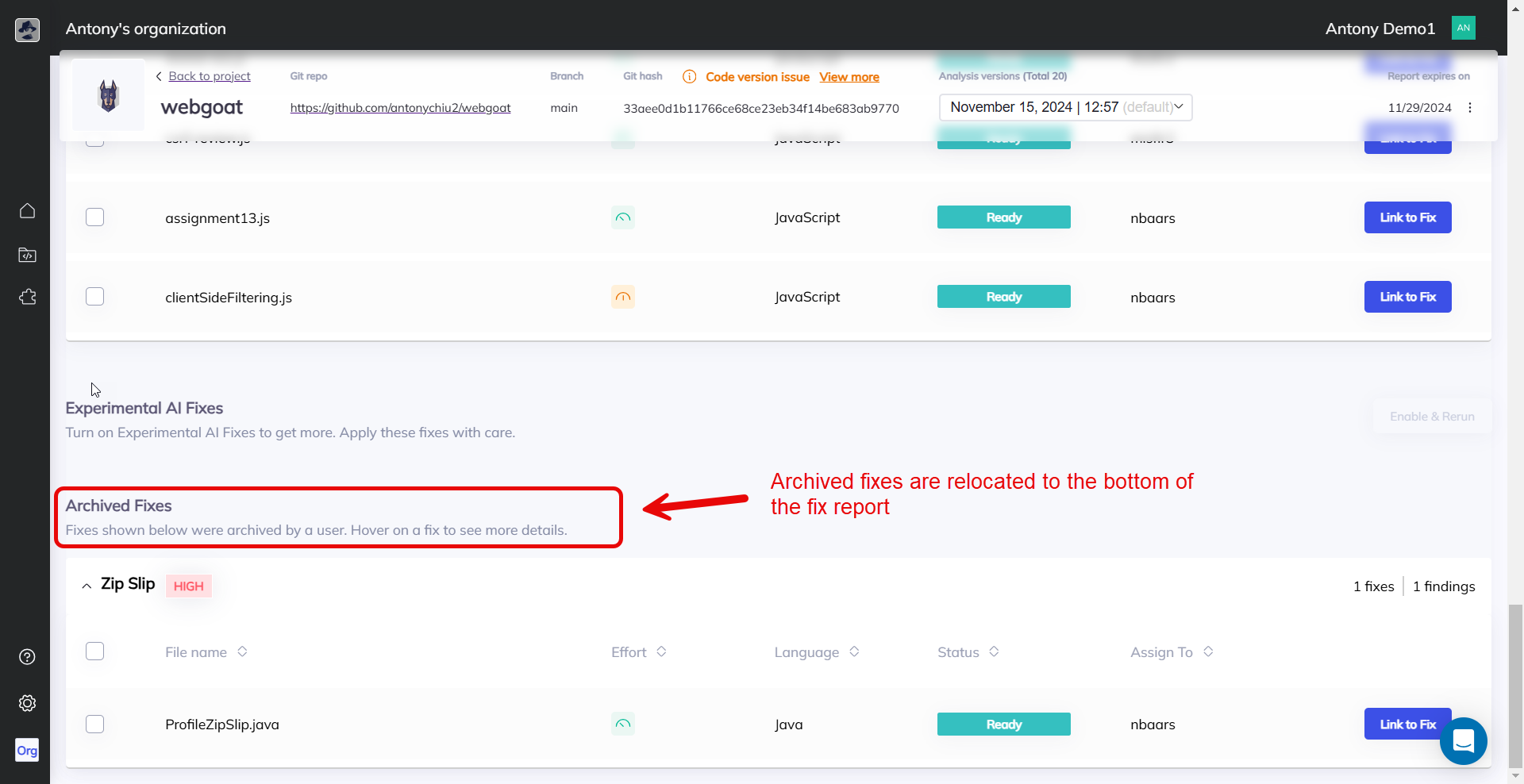Click the vertical page scrollbar

point(1515,682)
